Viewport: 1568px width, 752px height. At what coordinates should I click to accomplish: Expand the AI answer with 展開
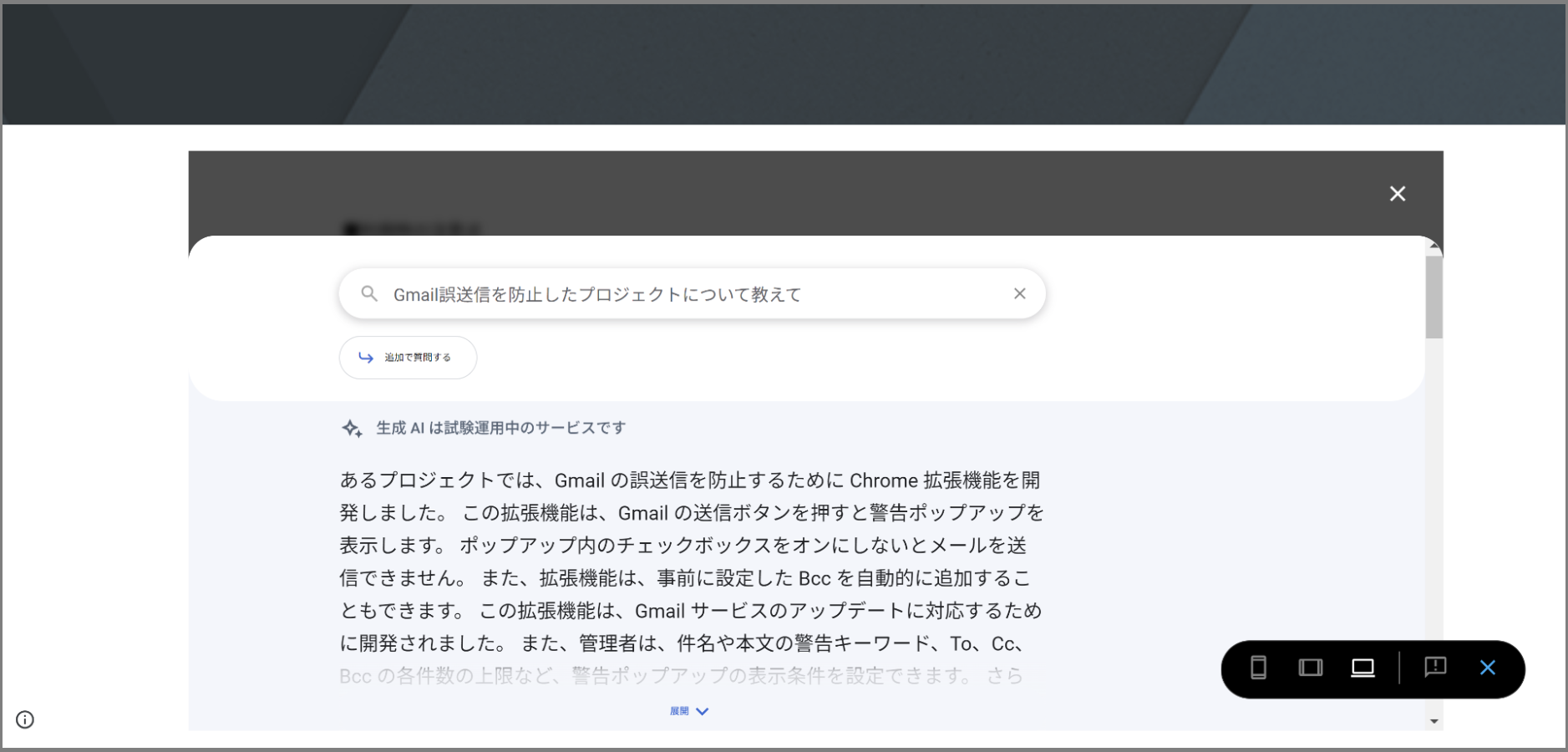coord(689,711)
